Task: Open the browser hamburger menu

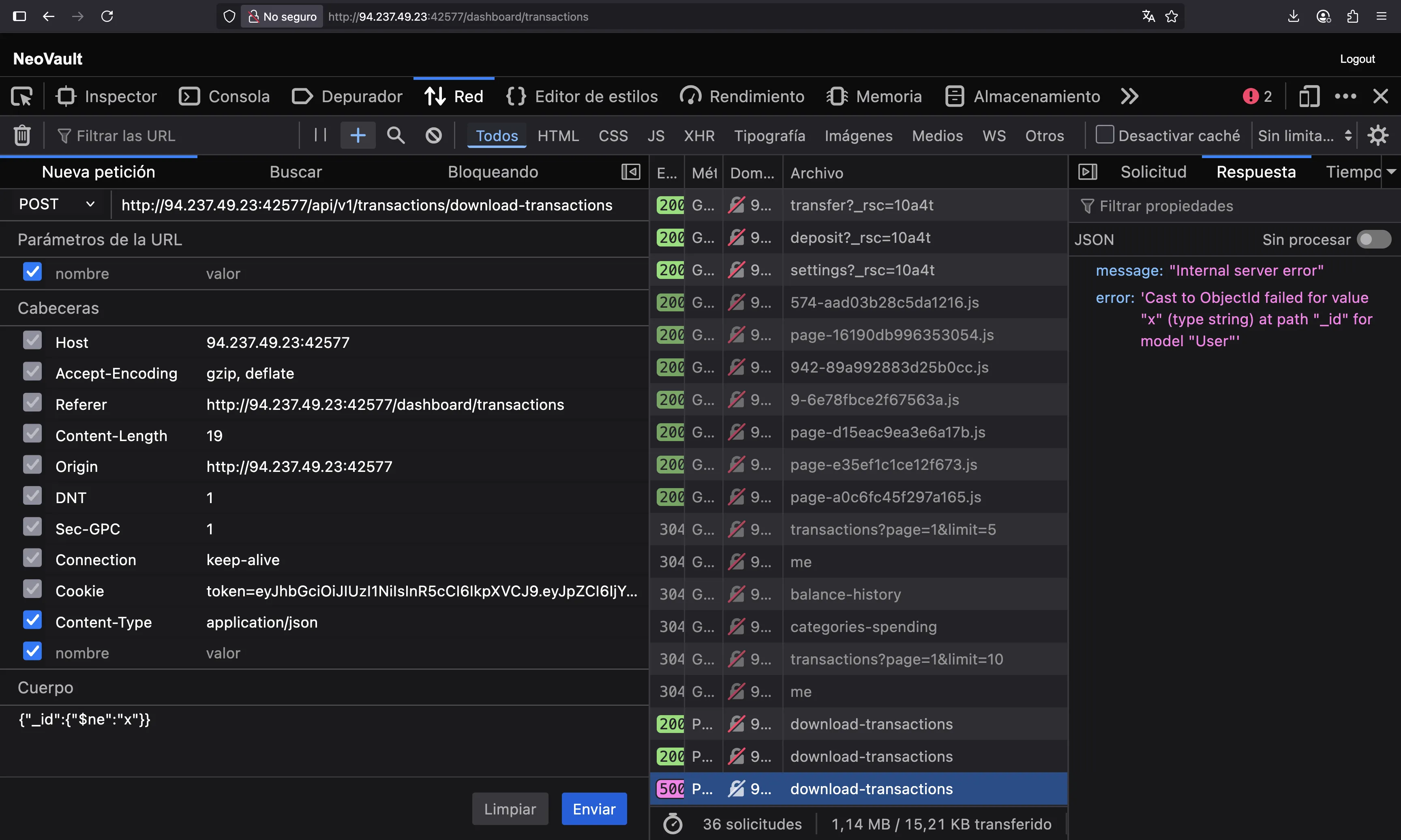Action: click(1381, 16)
